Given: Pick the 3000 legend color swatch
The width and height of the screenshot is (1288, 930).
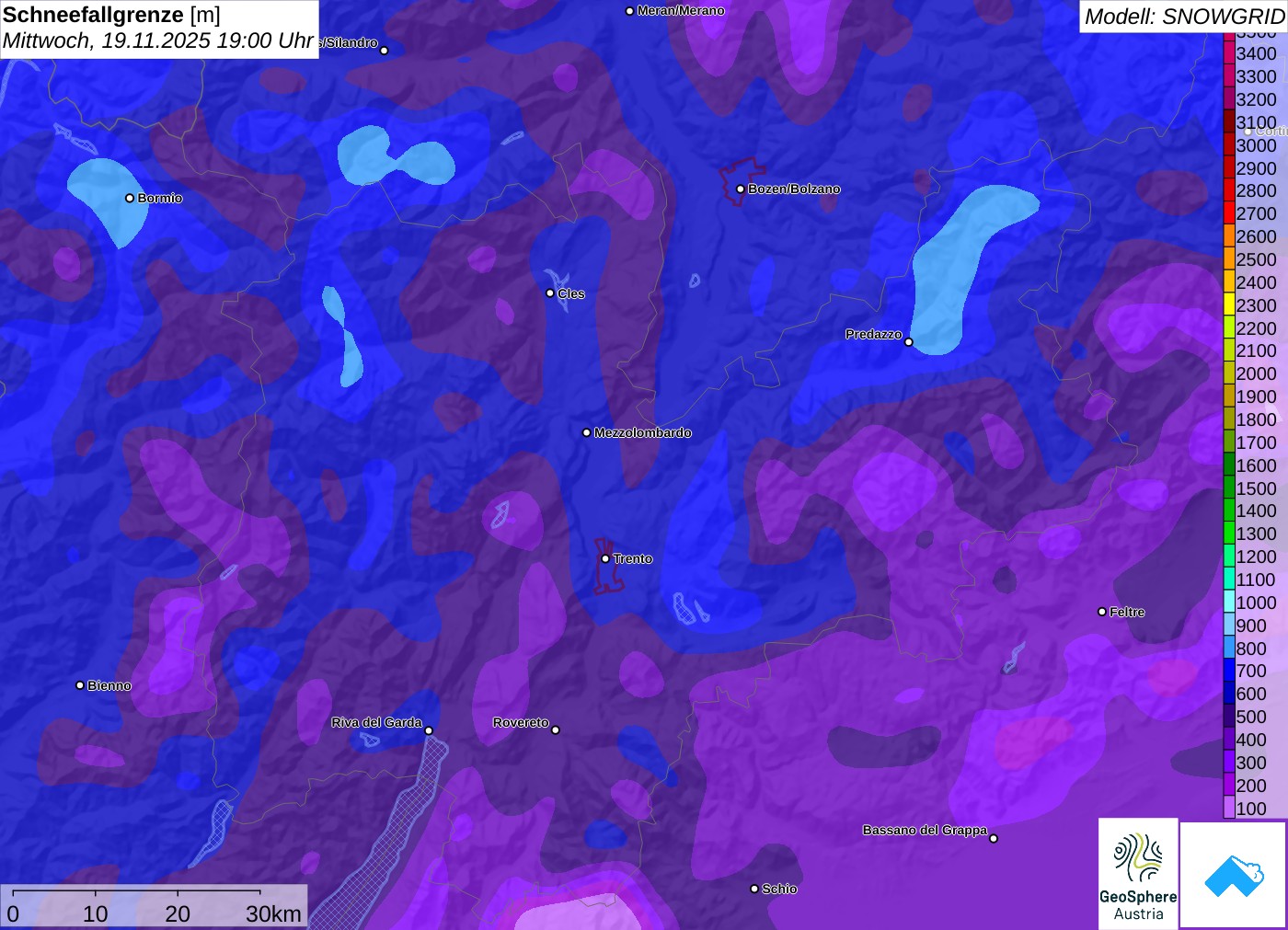Looking at the screenshot, I should 1229,144.
